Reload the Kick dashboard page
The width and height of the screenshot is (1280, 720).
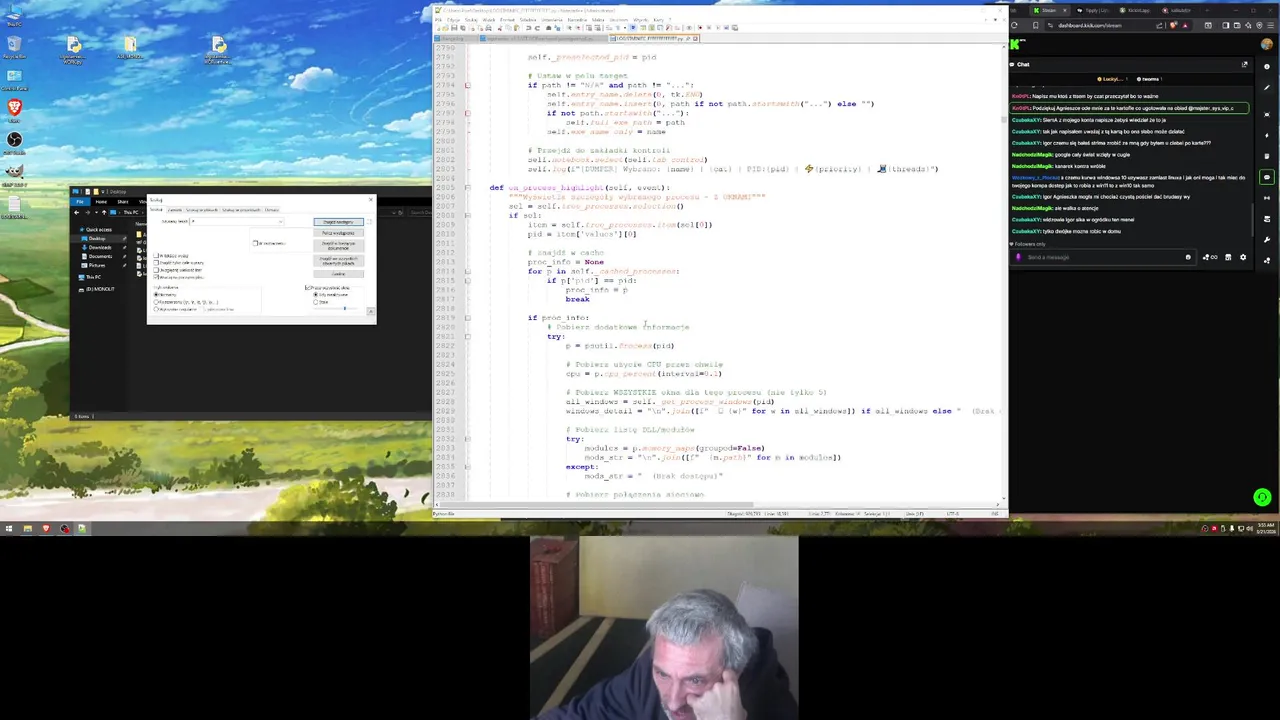point(1014,25)
